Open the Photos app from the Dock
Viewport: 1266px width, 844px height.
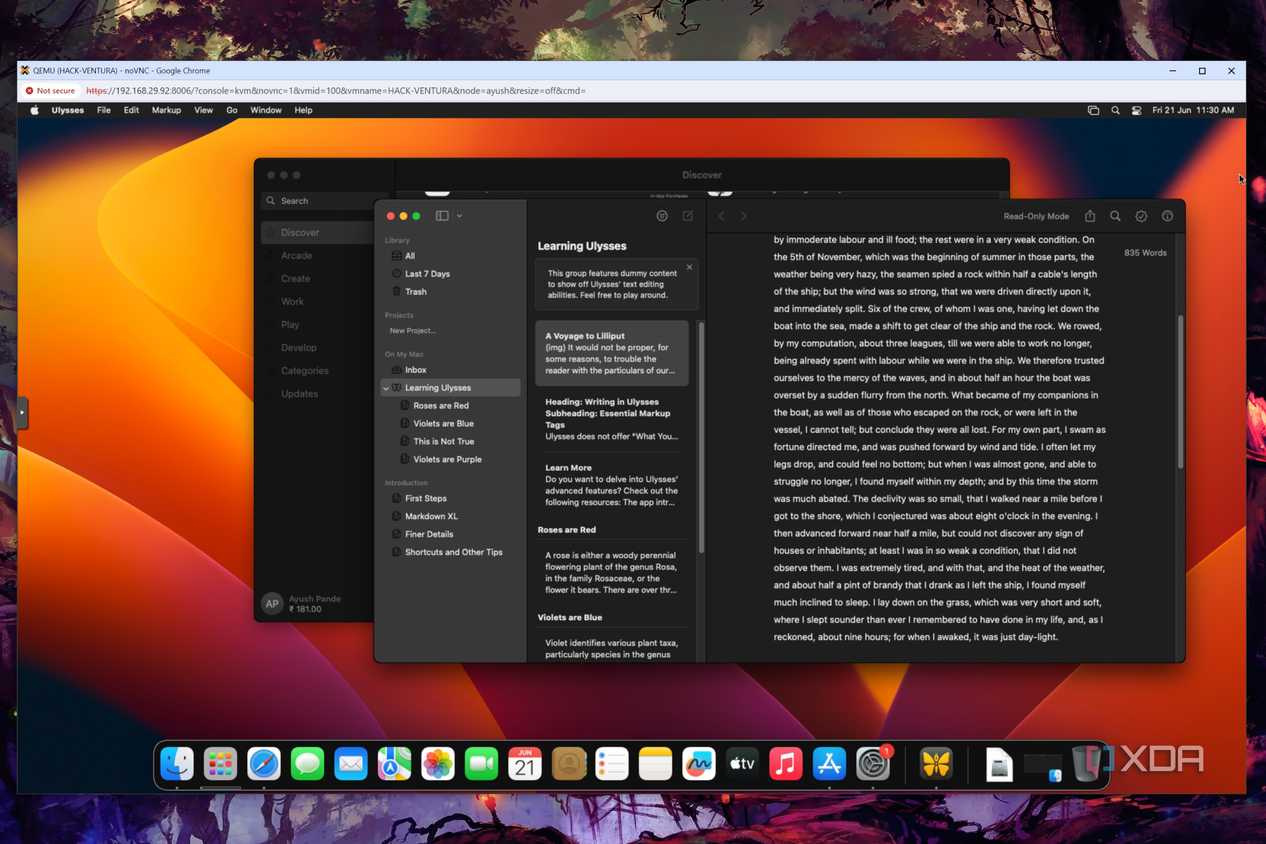click(x=438, y=764)
